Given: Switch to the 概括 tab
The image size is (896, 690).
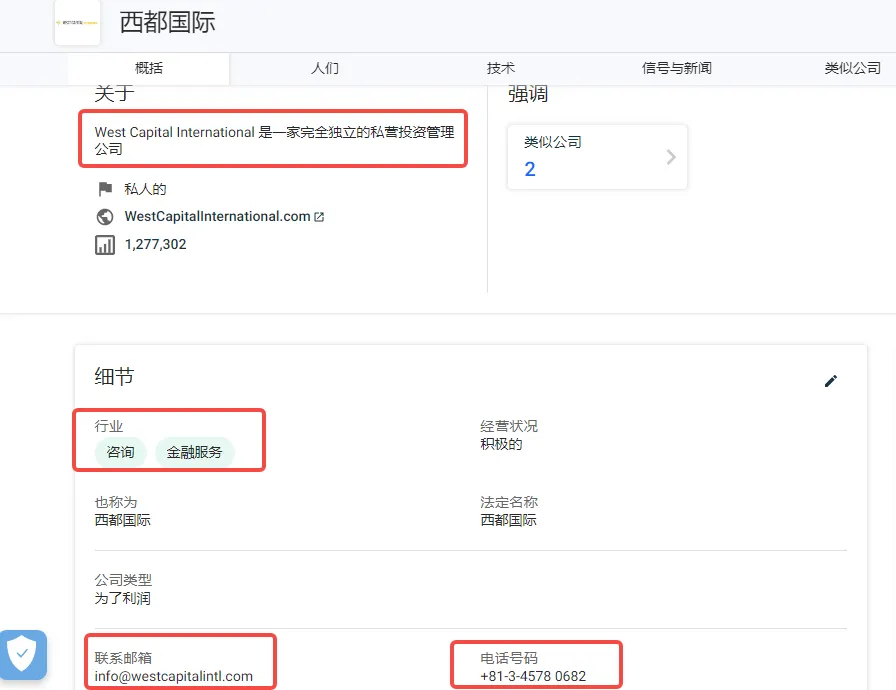Looking at the screenshot, I should 149,69.
